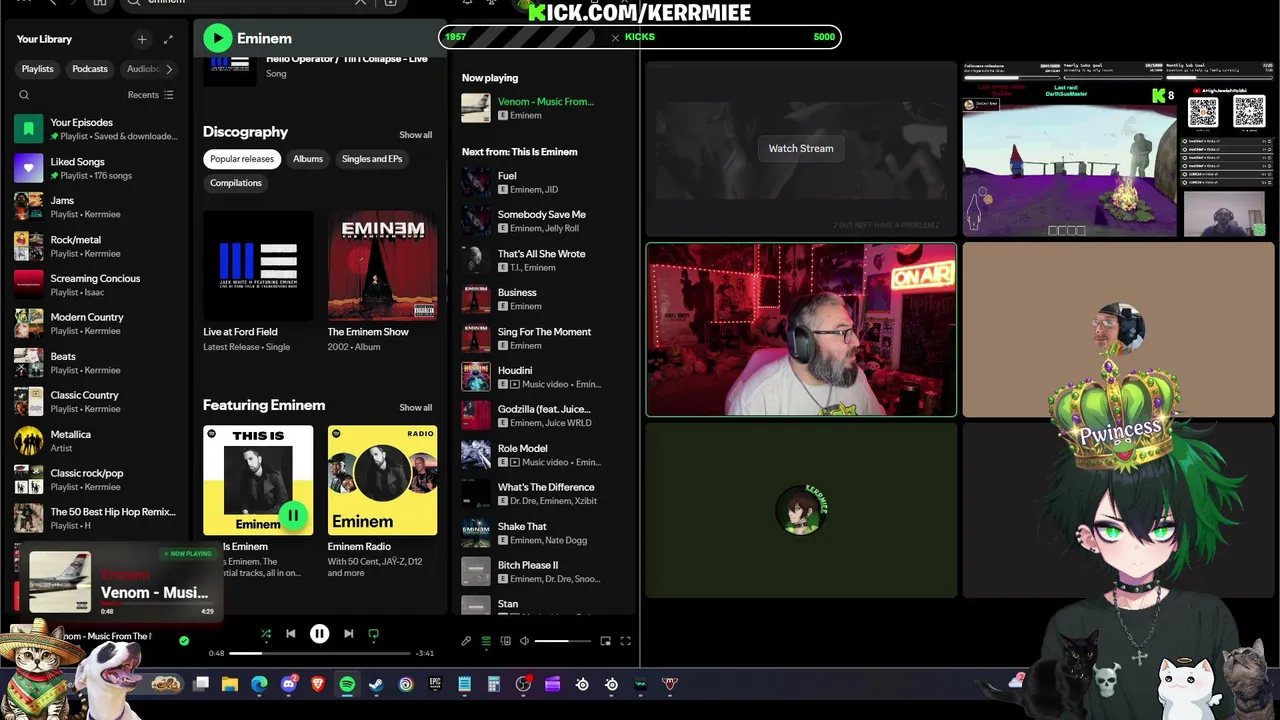Viewport: 1280px width, 720px height.
Task: Skip to next track
Action: click(x=348, y=633)
